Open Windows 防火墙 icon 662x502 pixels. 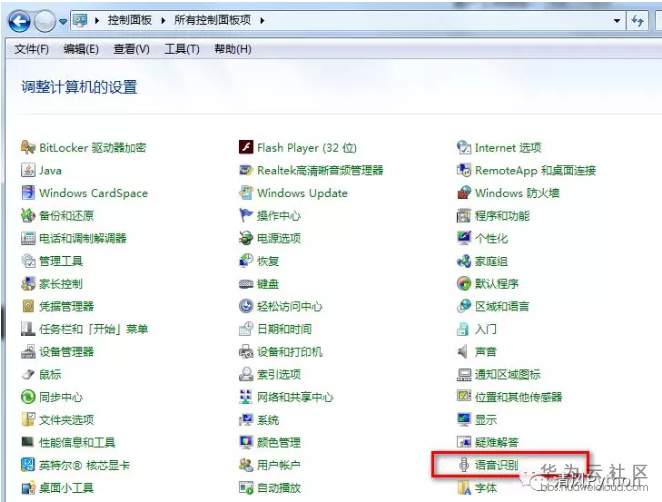(x=464, y=193)
